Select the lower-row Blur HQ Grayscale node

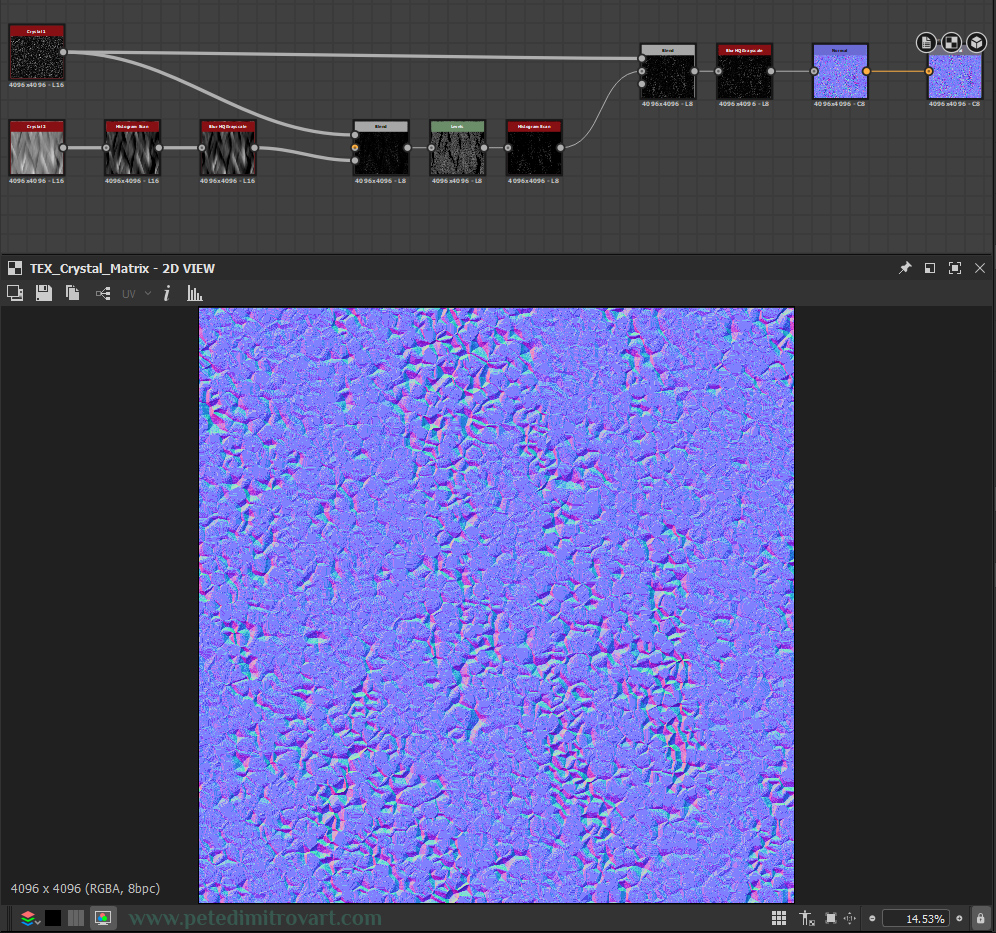point(228,148)
